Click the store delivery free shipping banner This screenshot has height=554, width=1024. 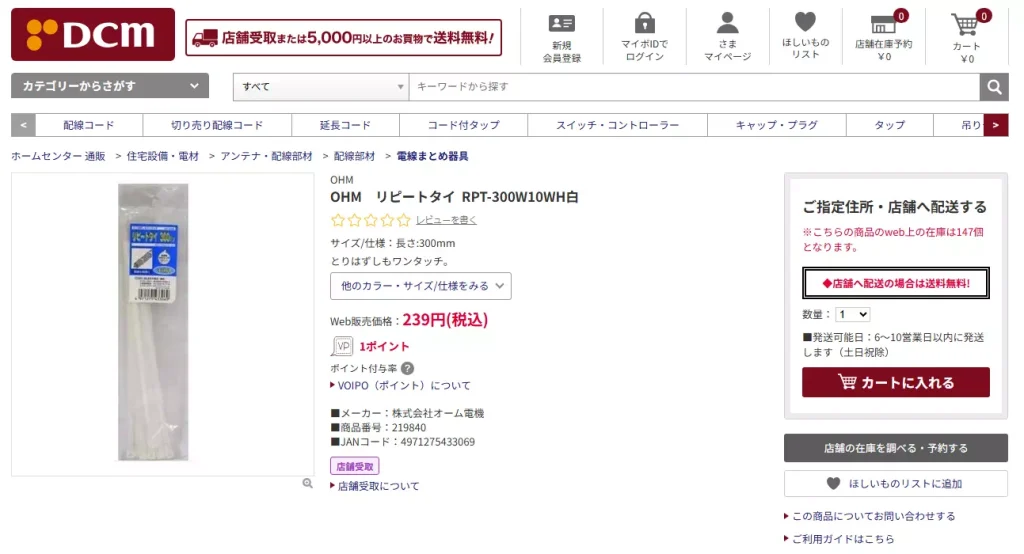tap(895, 283)
